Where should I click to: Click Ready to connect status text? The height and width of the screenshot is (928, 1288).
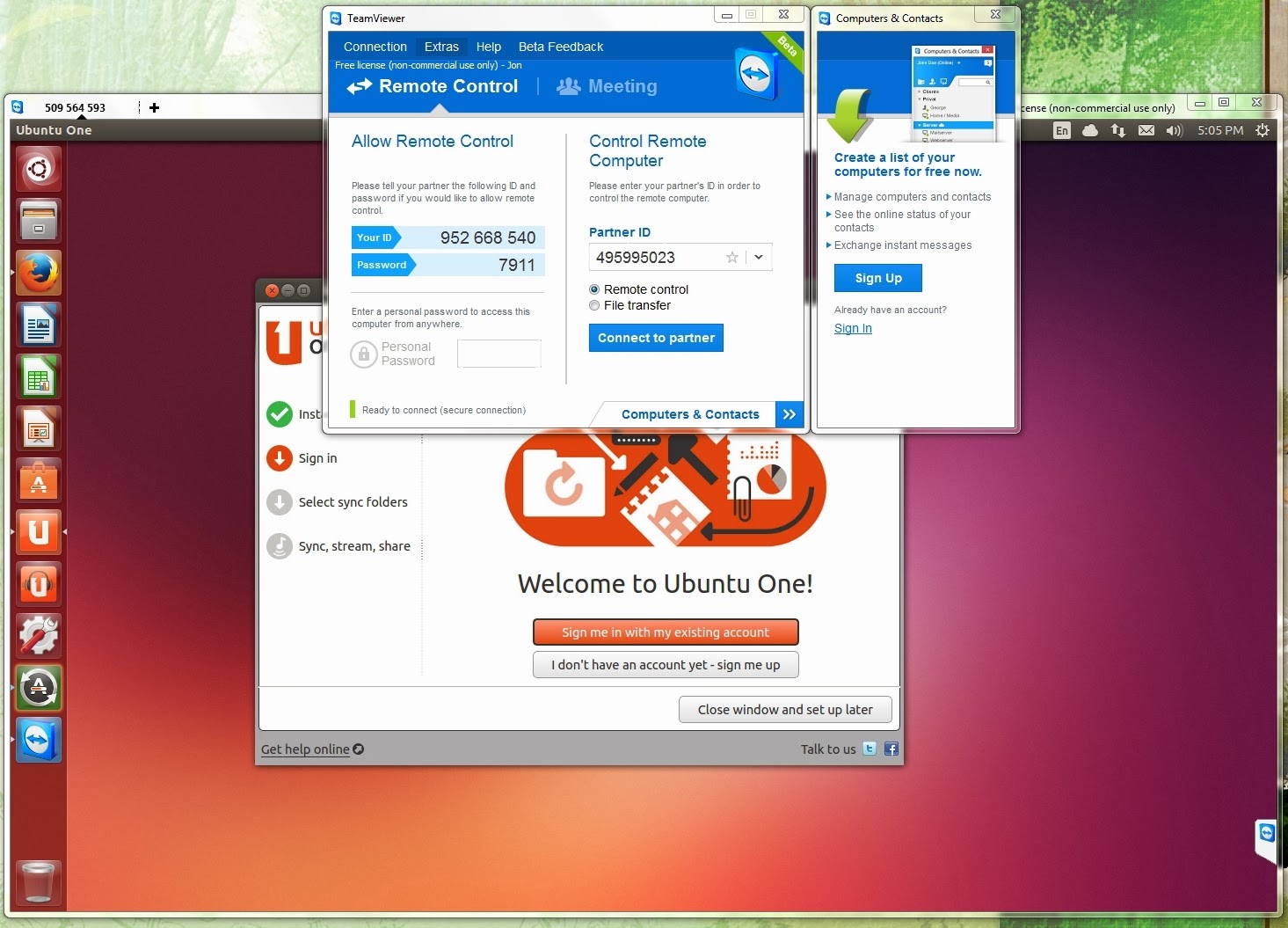[444, 410]
